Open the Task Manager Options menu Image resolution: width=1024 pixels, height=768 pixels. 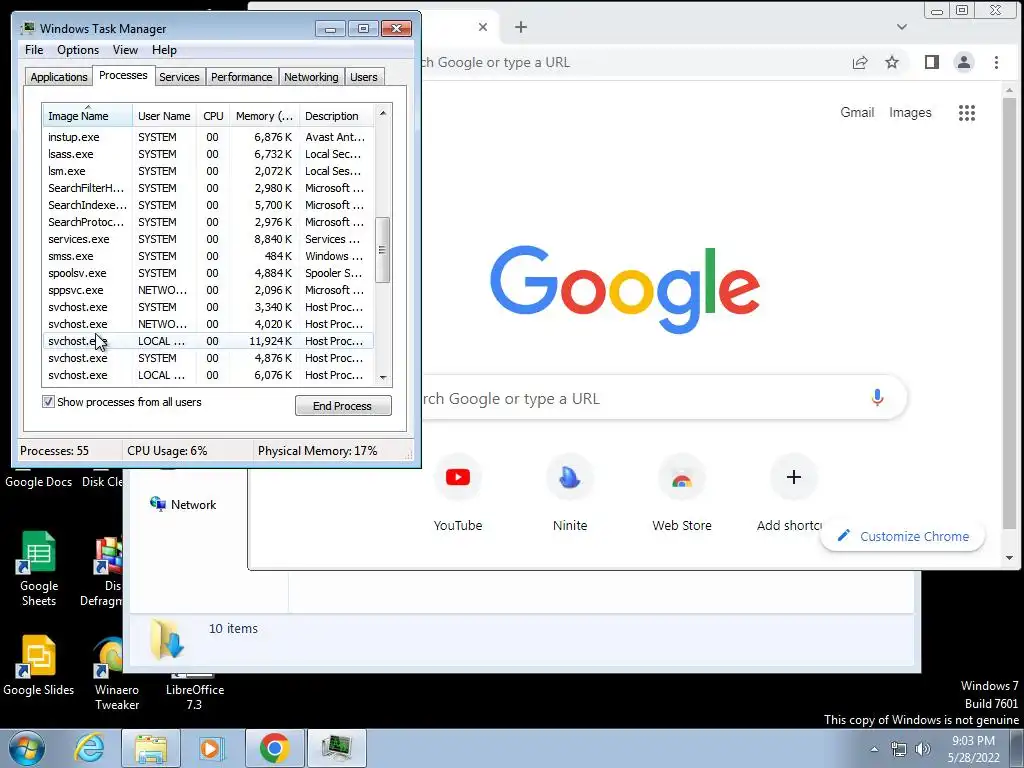[x=78, y=50]
